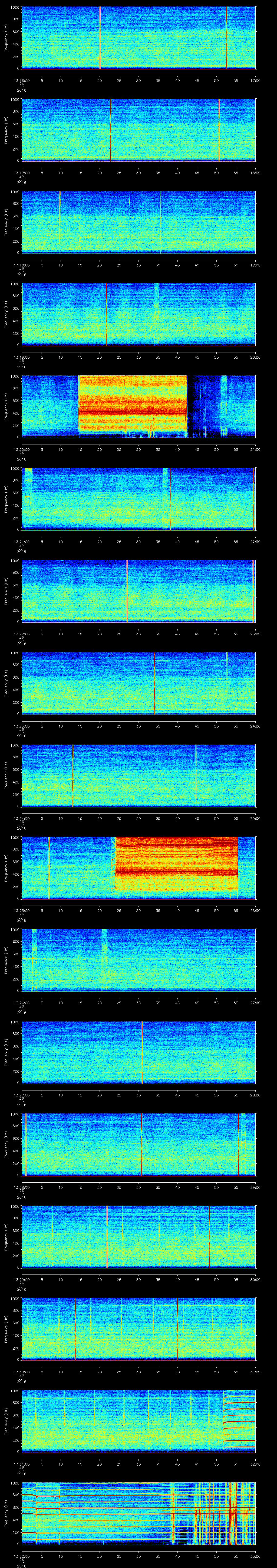
Task: Select spike near 51 s in 13:17:00 spectrogram
Action: coord(219,130)
